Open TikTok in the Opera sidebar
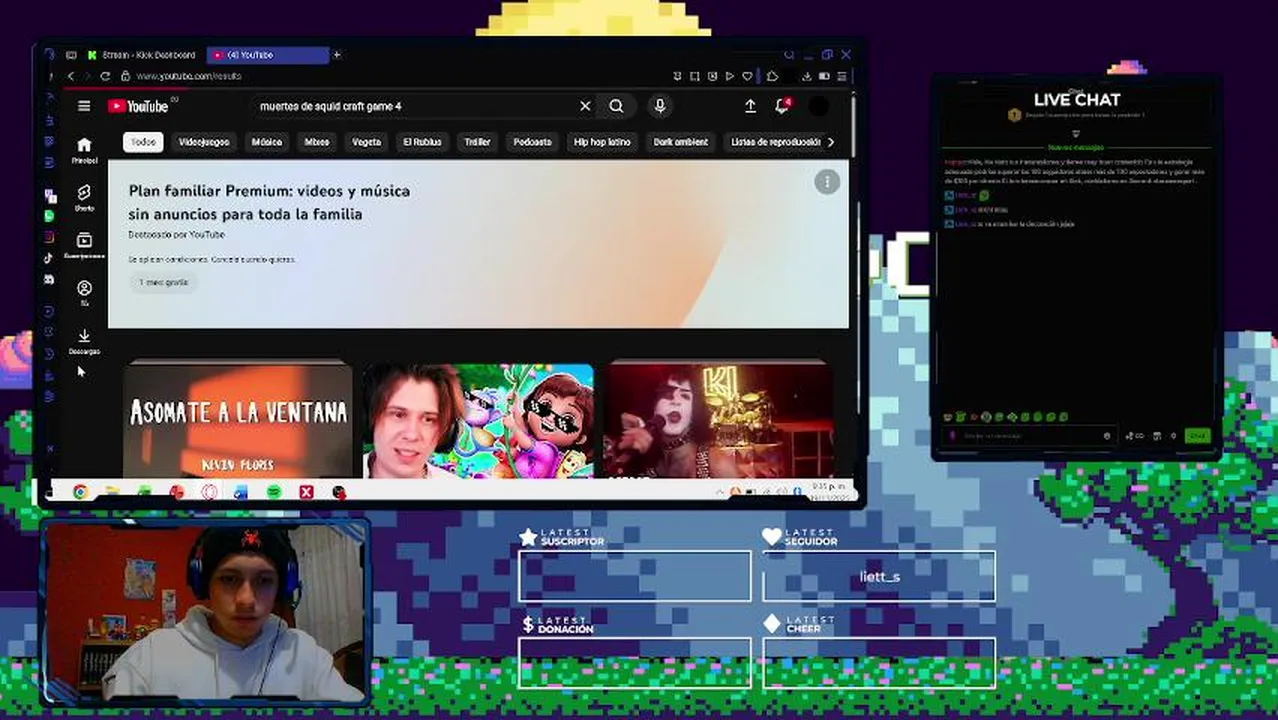Viewport: 1278px width, 720px height. [x=49, y=258]
